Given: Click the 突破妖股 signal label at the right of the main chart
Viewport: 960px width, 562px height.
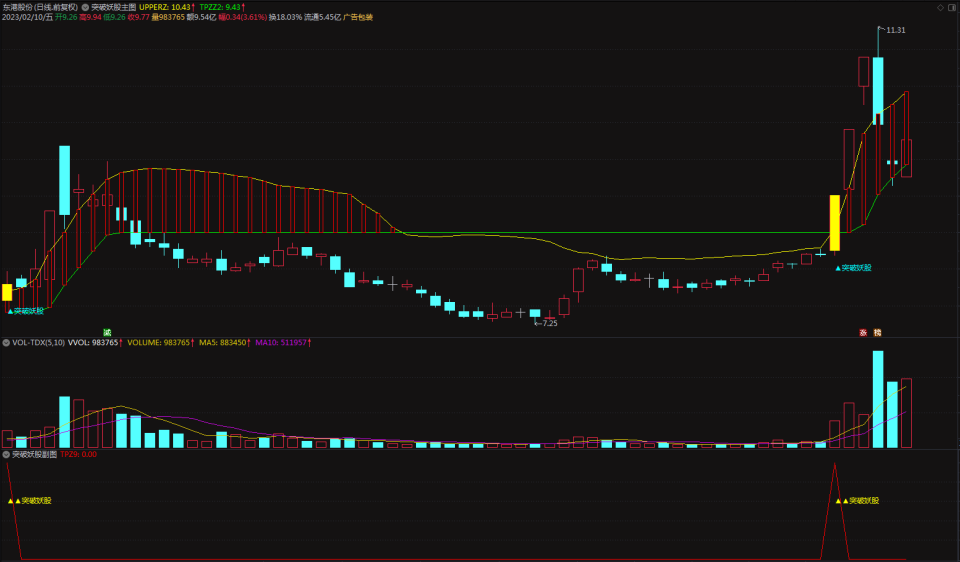Looking at the screenshot, I should tap(853, 268).
